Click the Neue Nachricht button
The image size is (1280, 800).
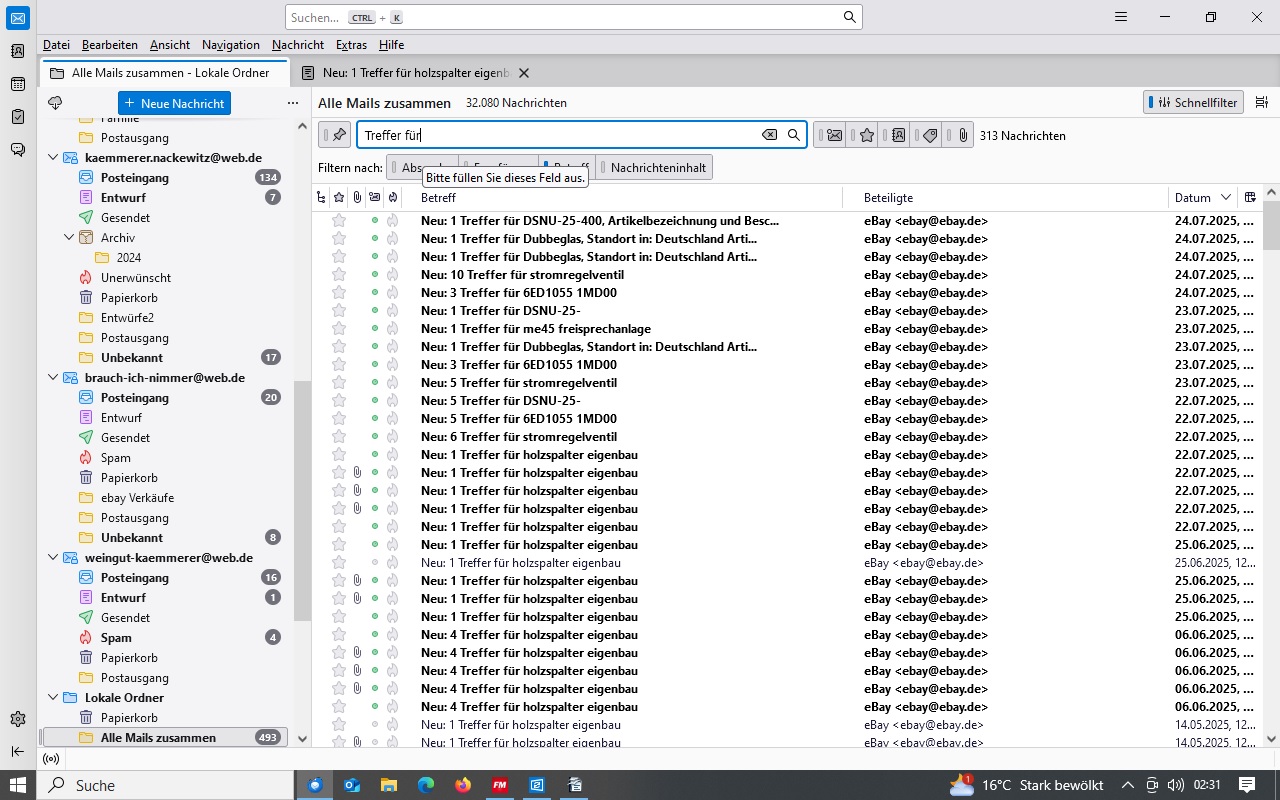pyautogui.click(x=174, y=103)
